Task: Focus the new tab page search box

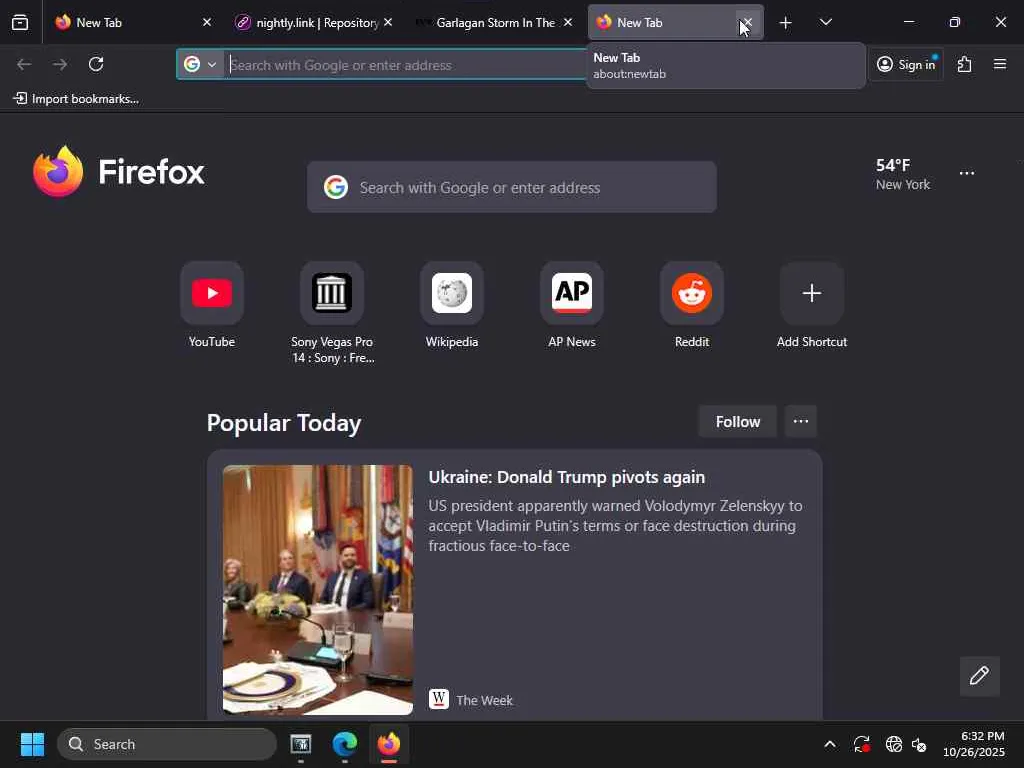Action: 512,187
